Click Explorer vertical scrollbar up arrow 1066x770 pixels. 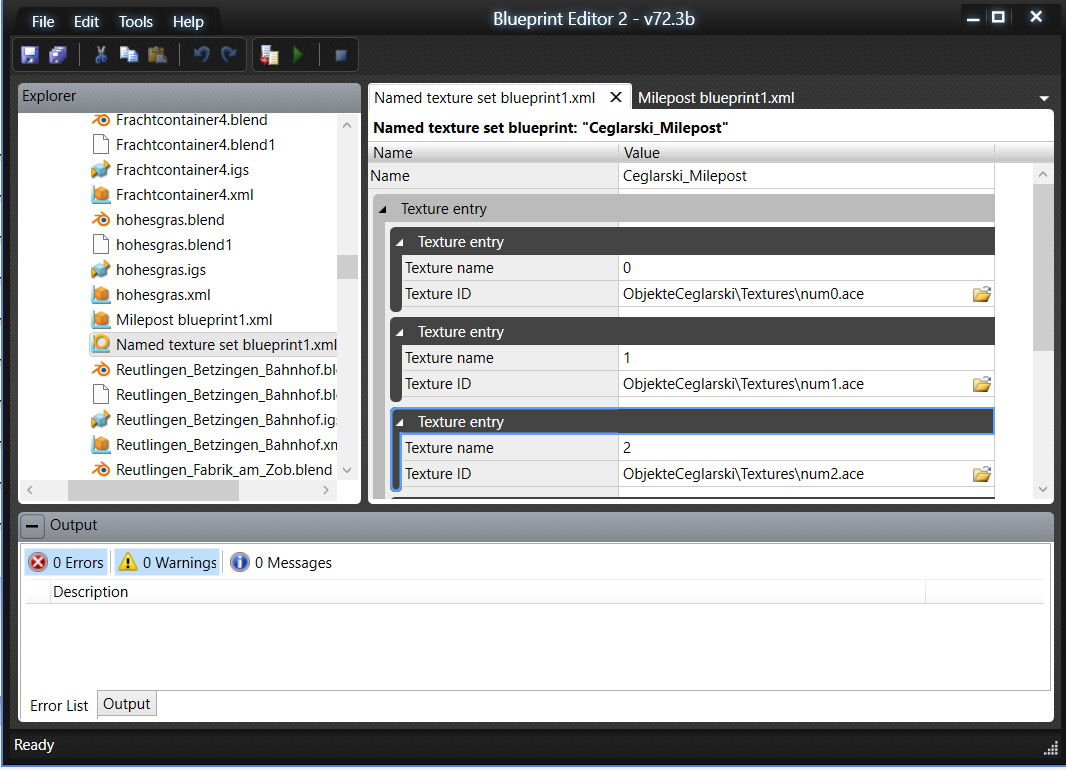point(347,126)
